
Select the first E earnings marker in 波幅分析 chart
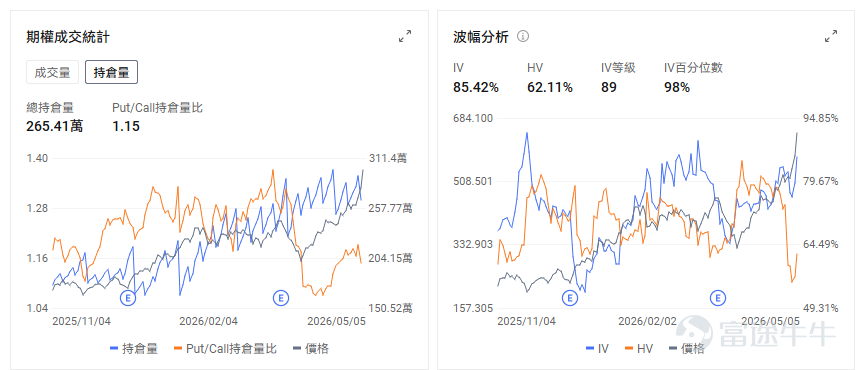[569, 298]
